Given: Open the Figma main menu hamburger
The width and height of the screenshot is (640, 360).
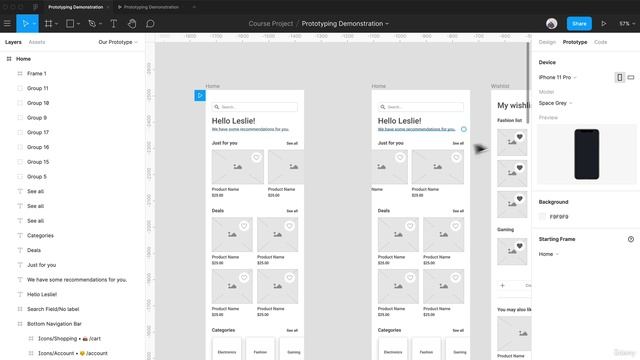Looking at the screenshot, I should tap(7, 24).
